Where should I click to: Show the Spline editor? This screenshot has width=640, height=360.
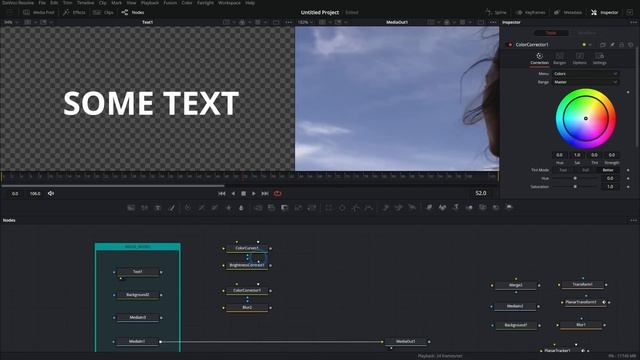(x=496, y=13)
